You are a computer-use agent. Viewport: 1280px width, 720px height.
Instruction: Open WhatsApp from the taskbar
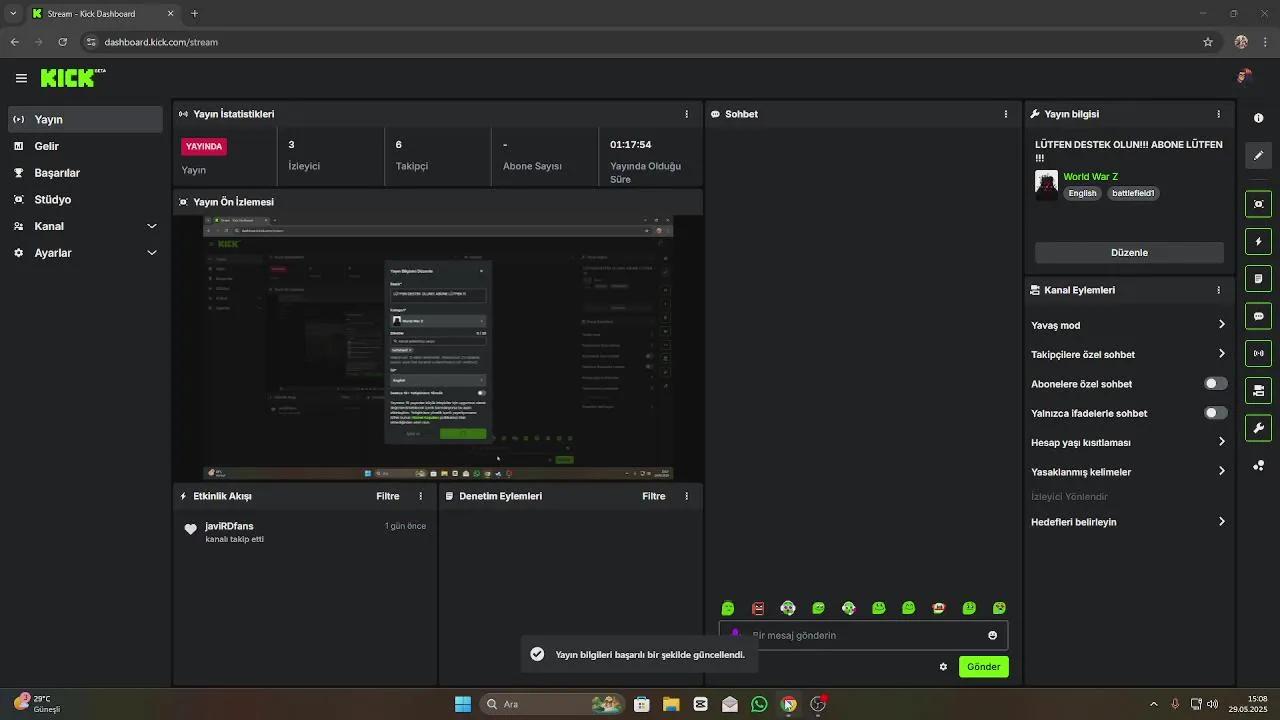[759, 704]
